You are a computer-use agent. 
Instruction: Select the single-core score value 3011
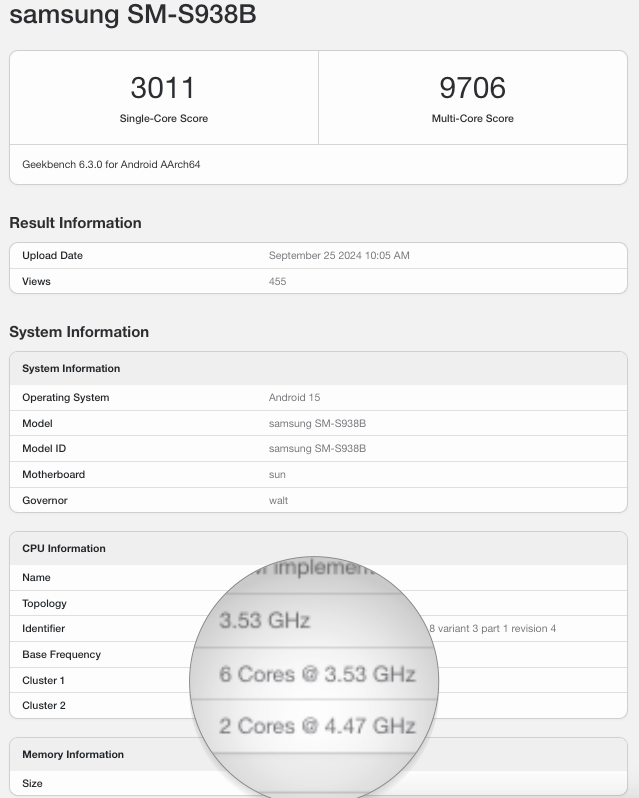(x=163, y=88)
